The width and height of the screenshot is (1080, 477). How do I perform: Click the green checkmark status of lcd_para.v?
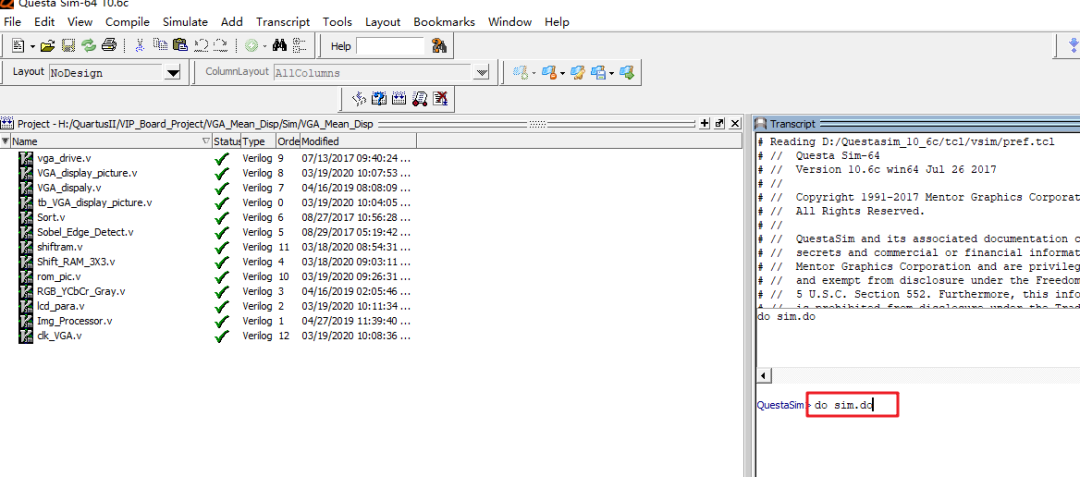tap(222, 306)
